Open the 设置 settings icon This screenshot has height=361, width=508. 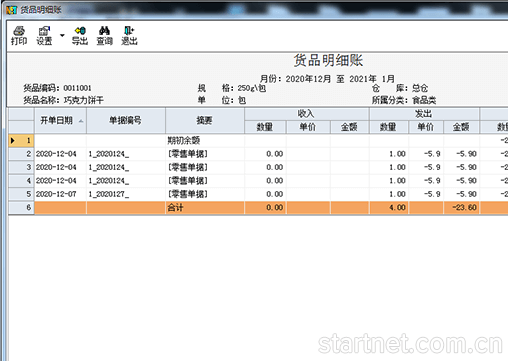click(x=44, y=35)
